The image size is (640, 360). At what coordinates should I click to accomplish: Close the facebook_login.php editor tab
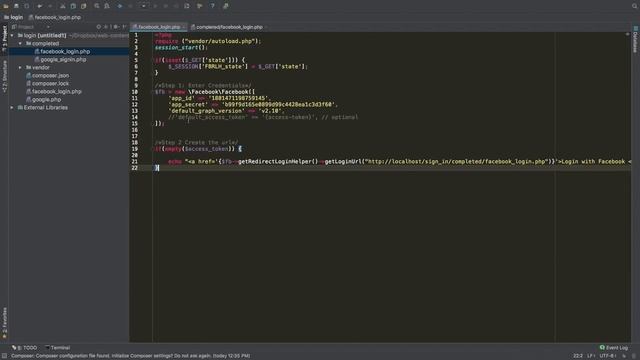pos(184,27)
